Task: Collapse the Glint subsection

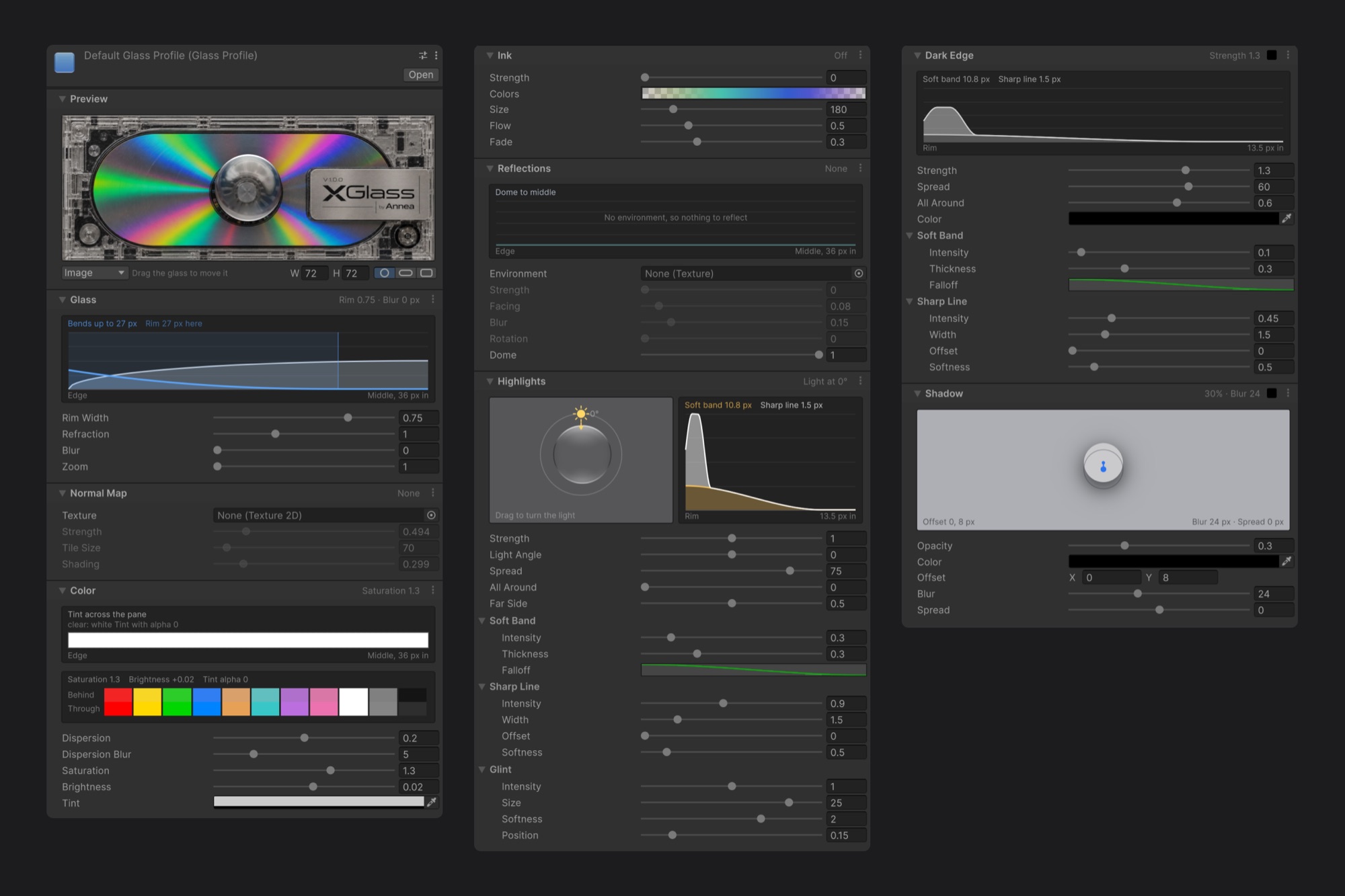Action: click(482, 770)
